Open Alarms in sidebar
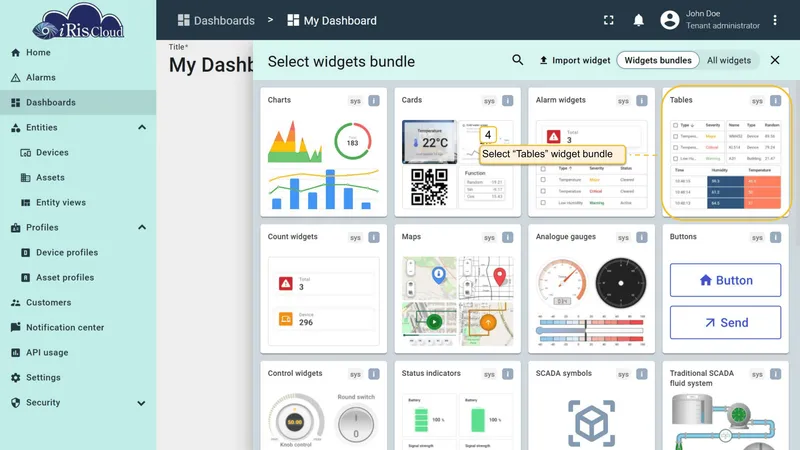The width and height of the screenshot is (800, 450). [x=78, y=78]
